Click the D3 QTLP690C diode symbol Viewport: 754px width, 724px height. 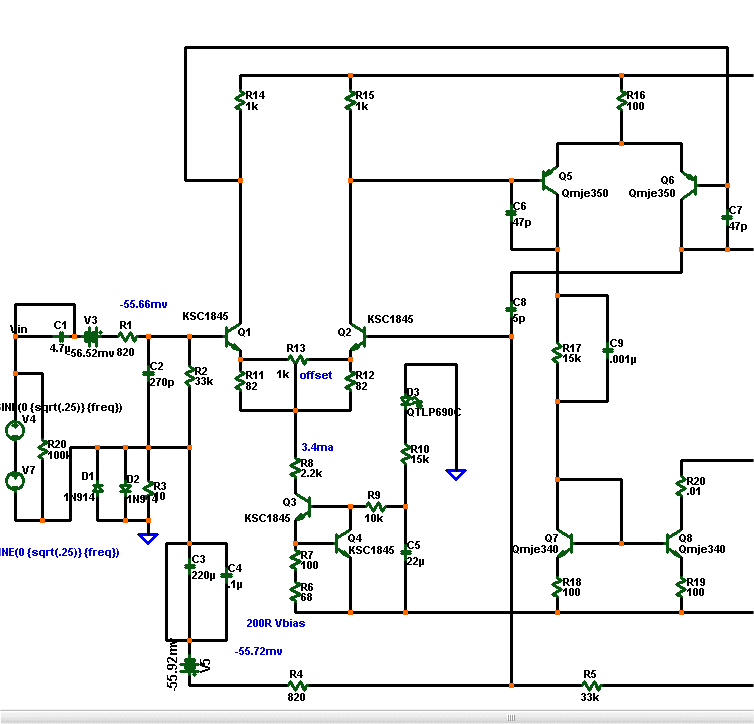(x=410, y=400)
